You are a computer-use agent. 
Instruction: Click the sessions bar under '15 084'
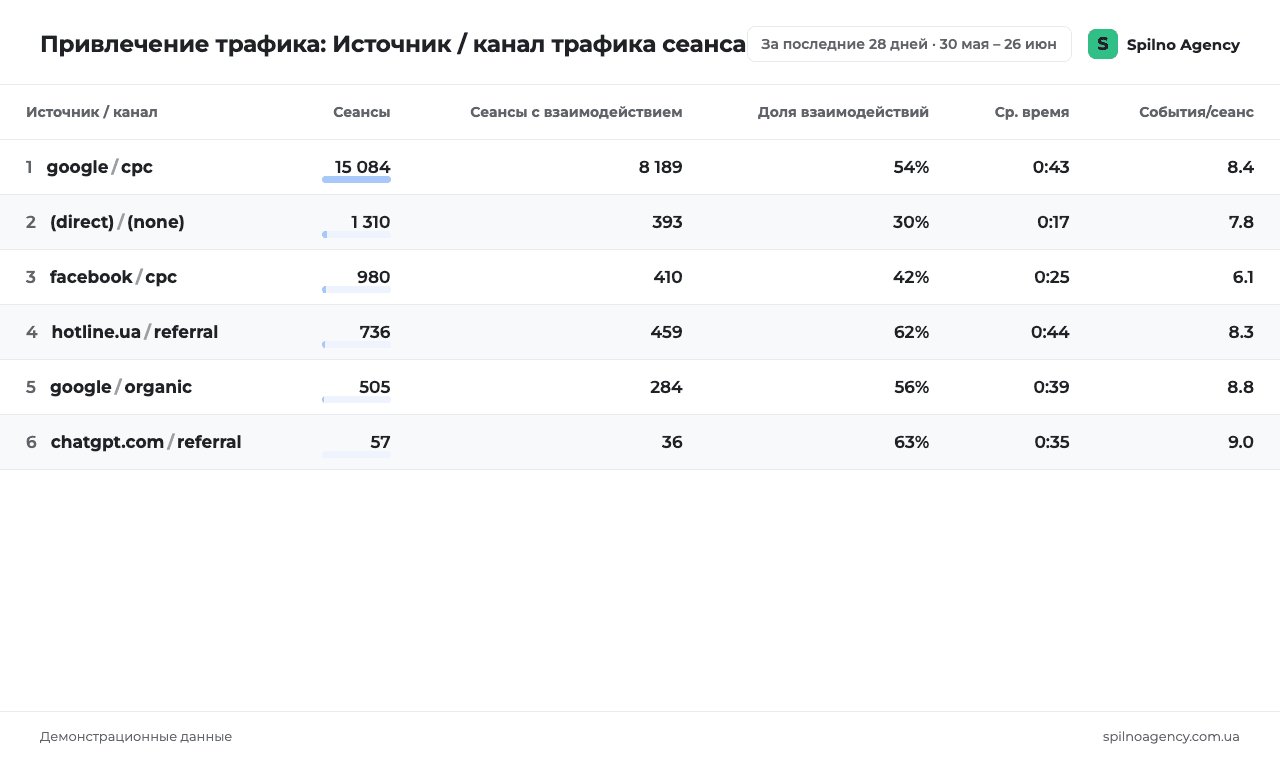pos(356,180)
